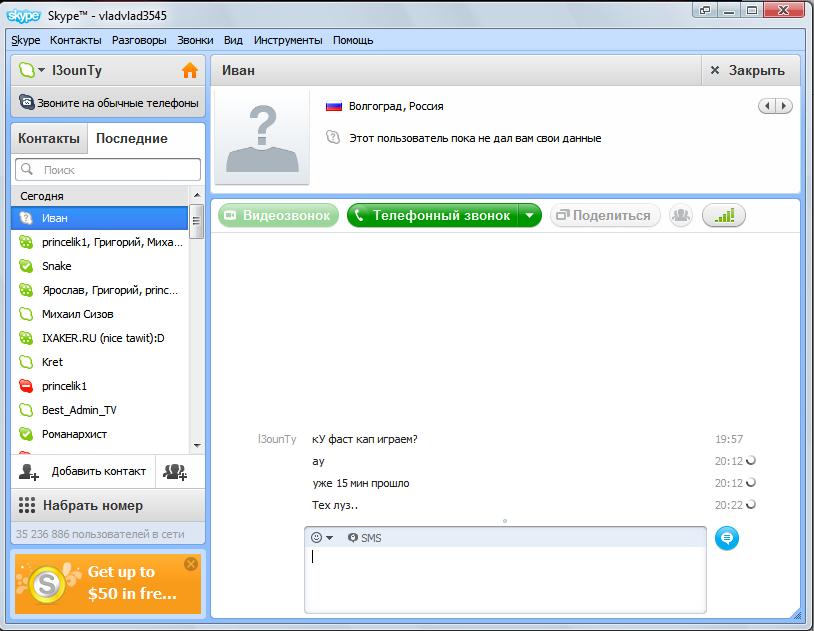Open the Snake contact

coord(100,266)
